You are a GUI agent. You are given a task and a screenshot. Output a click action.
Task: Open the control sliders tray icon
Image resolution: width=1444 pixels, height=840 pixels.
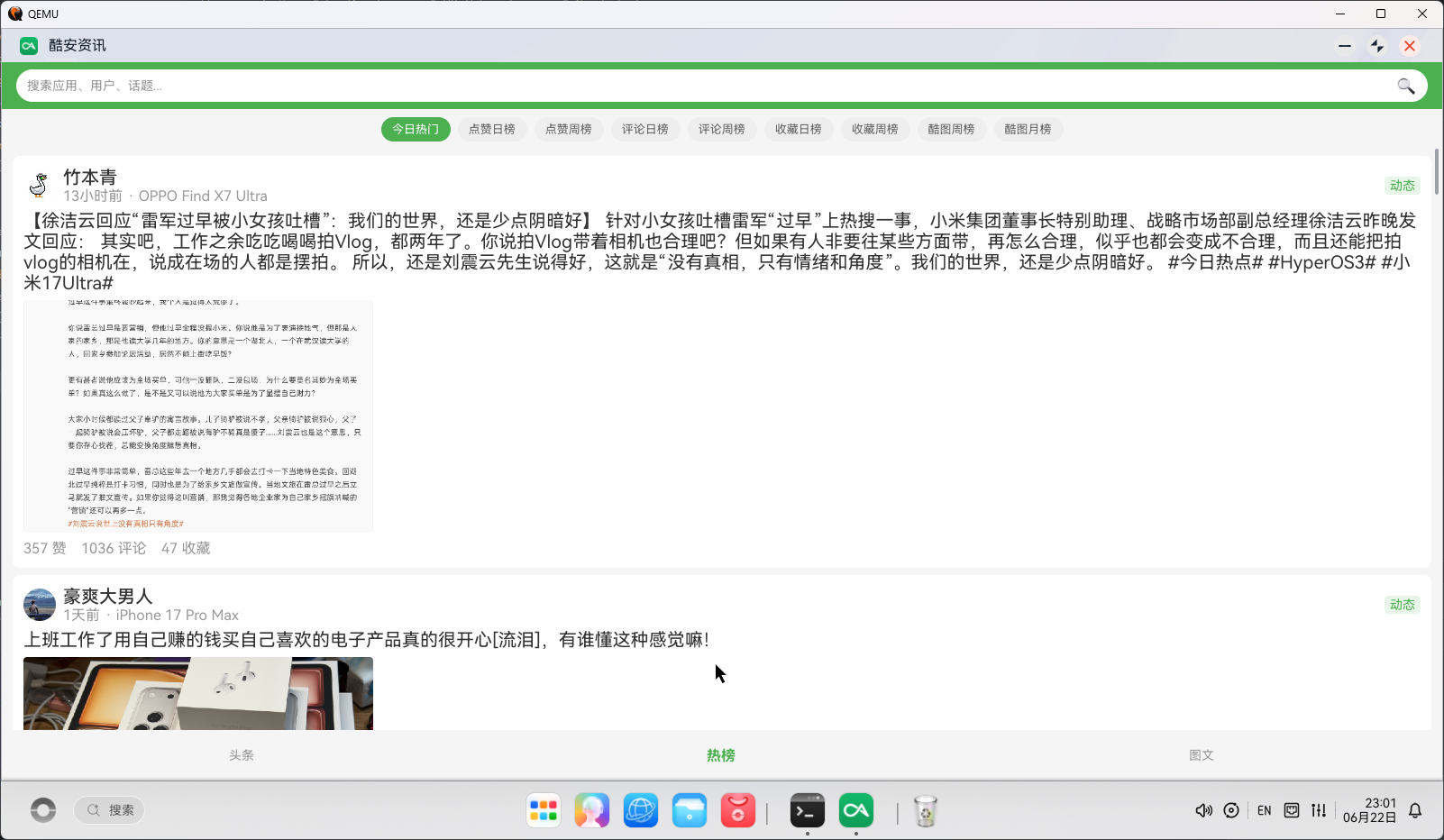[x=1319, y=810]
